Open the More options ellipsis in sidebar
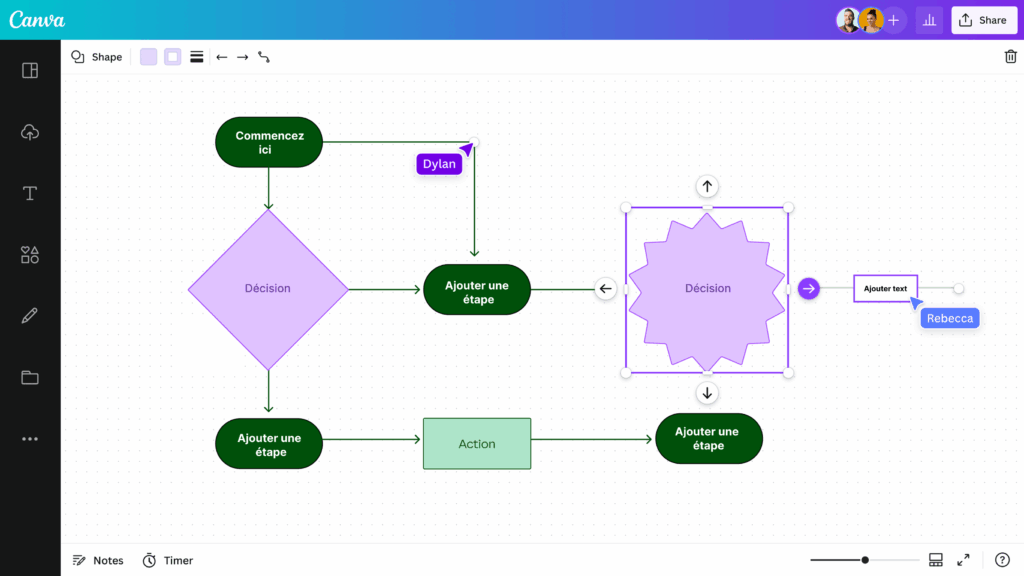 (x=30, y=439)
